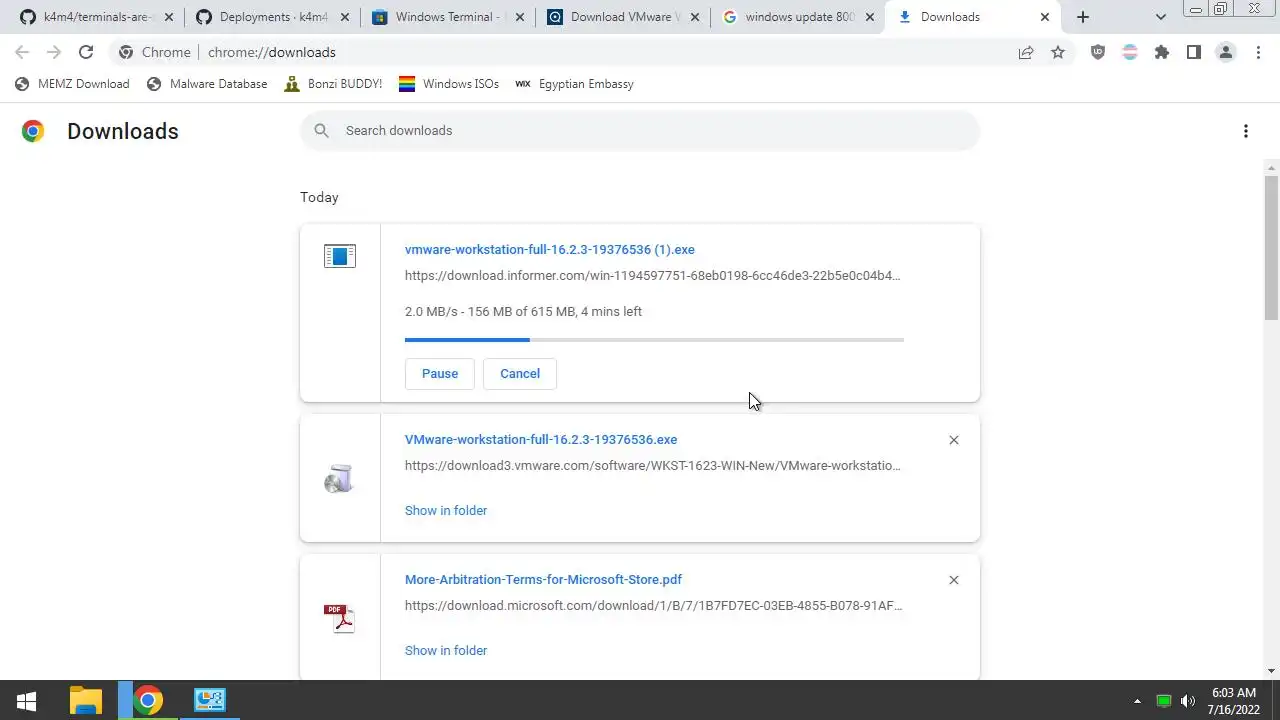Click the scrollbar down arrow

tap(1271, 671)
